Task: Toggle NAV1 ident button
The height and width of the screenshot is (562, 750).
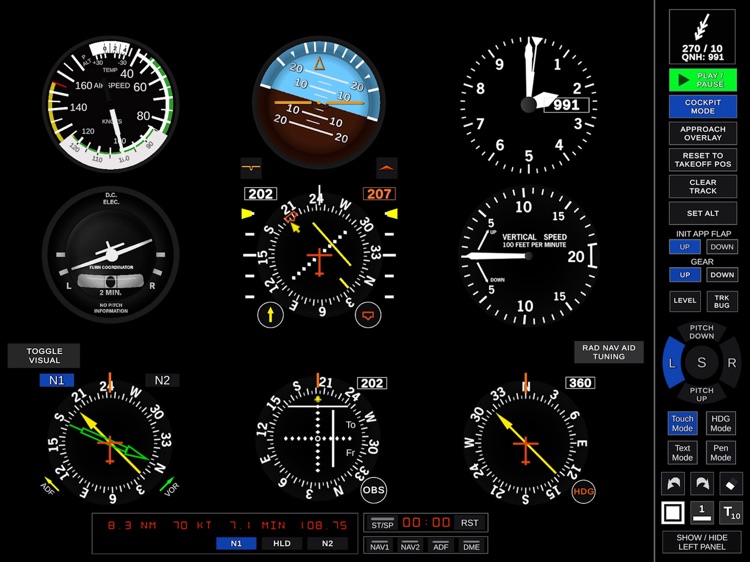Action: tap(380, 545)
